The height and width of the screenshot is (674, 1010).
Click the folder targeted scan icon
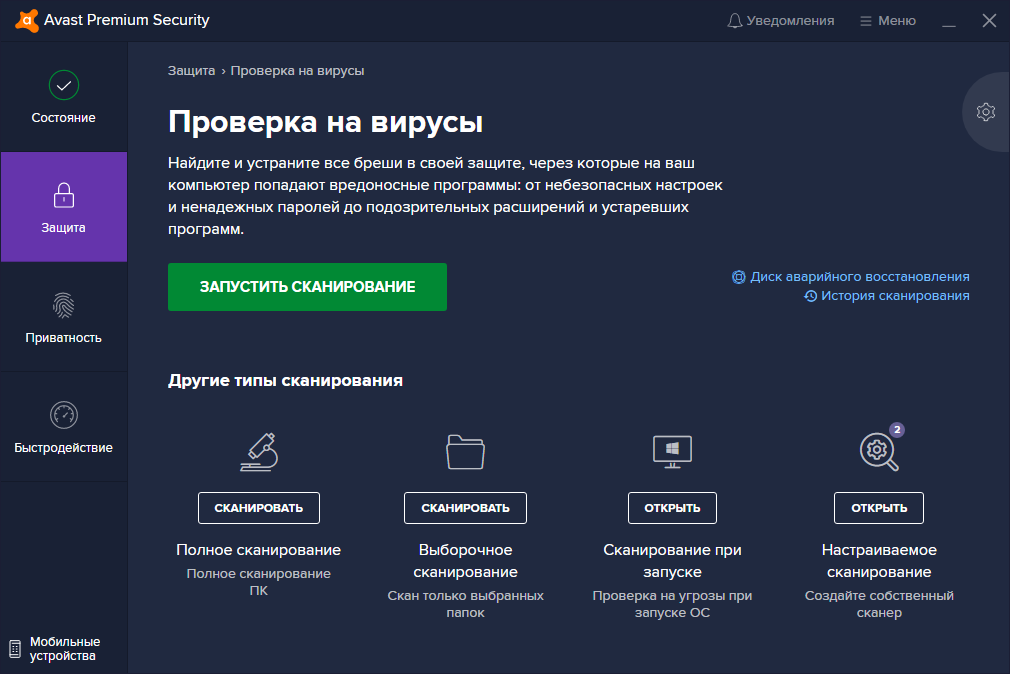click(465, 452)
